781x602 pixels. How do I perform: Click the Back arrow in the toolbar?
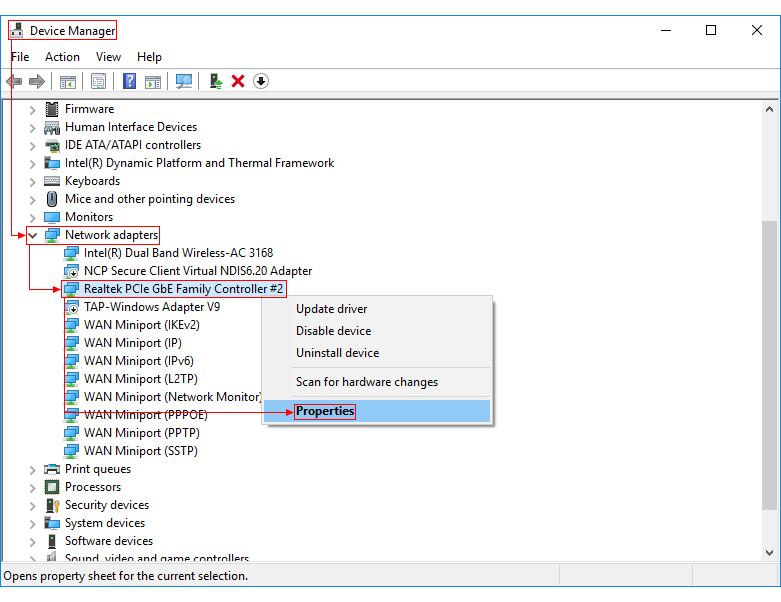click(14, 81)
